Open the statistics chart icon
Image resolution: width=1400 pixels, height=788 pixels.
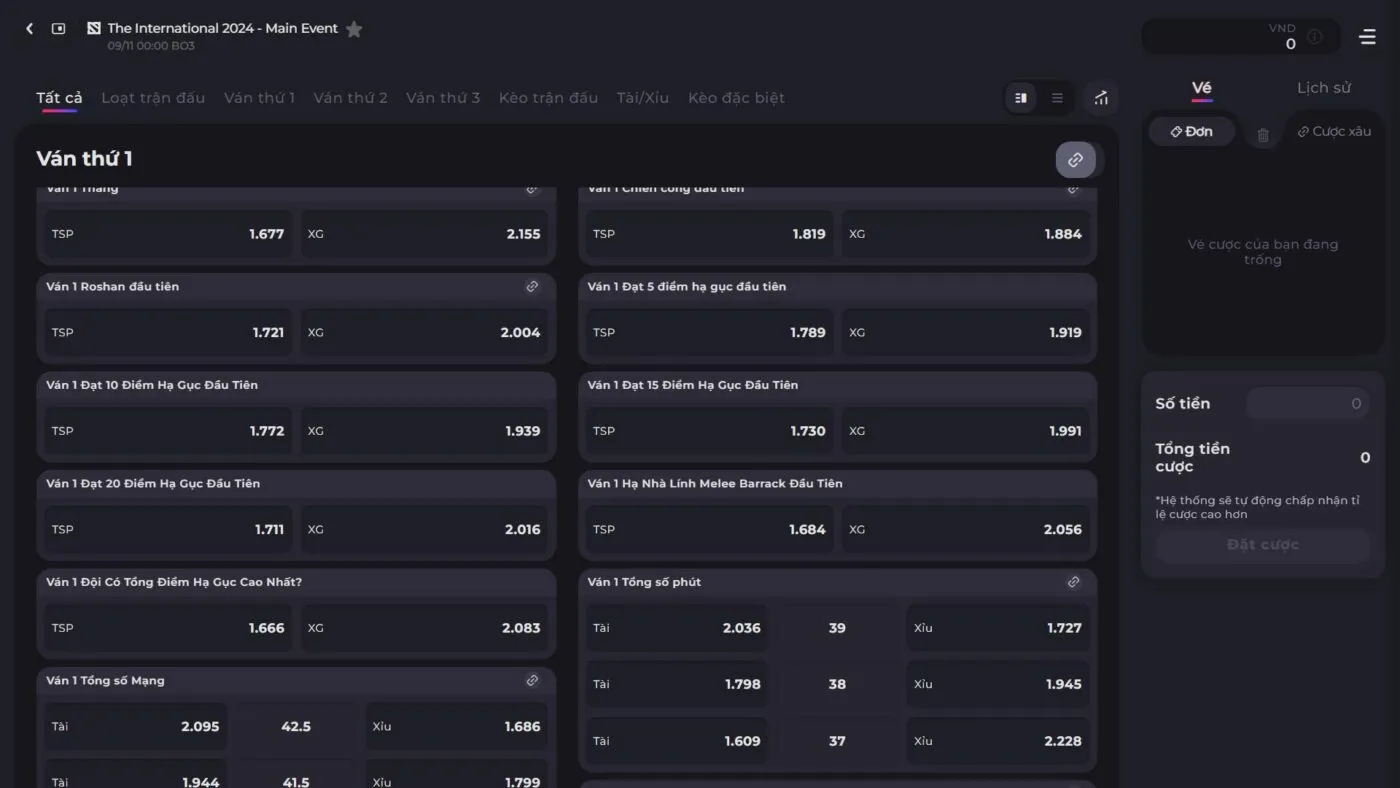pyautogui.click(x=1100, y=97)
